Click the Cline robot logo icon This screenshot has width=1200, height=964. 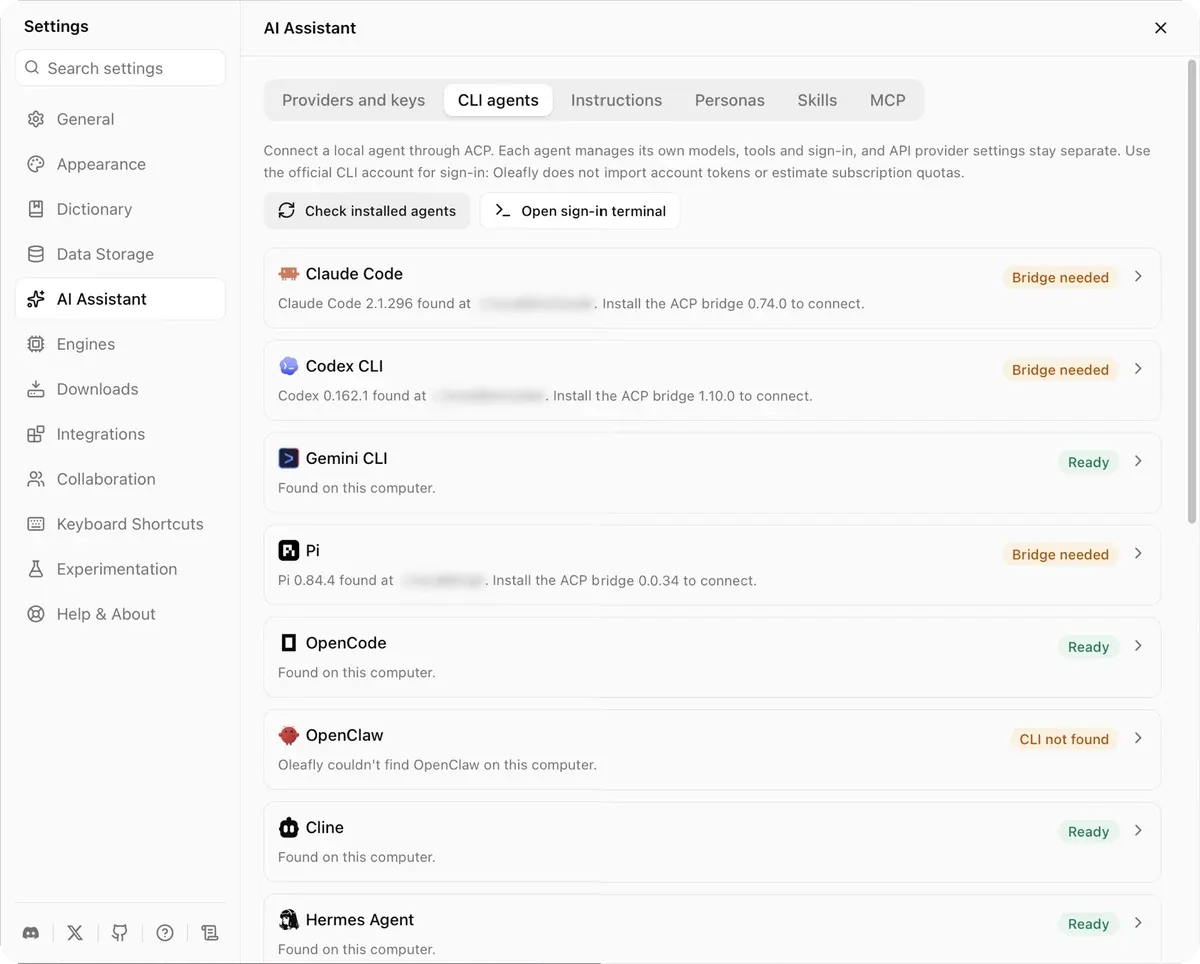tap(289, 828)
